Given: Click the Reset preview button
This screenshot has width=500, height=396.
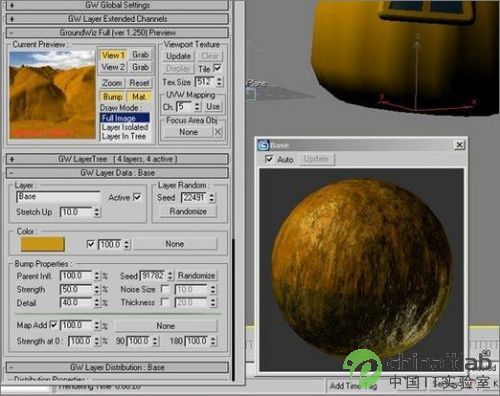Looking at the screenshot, I should click(139, 83).
